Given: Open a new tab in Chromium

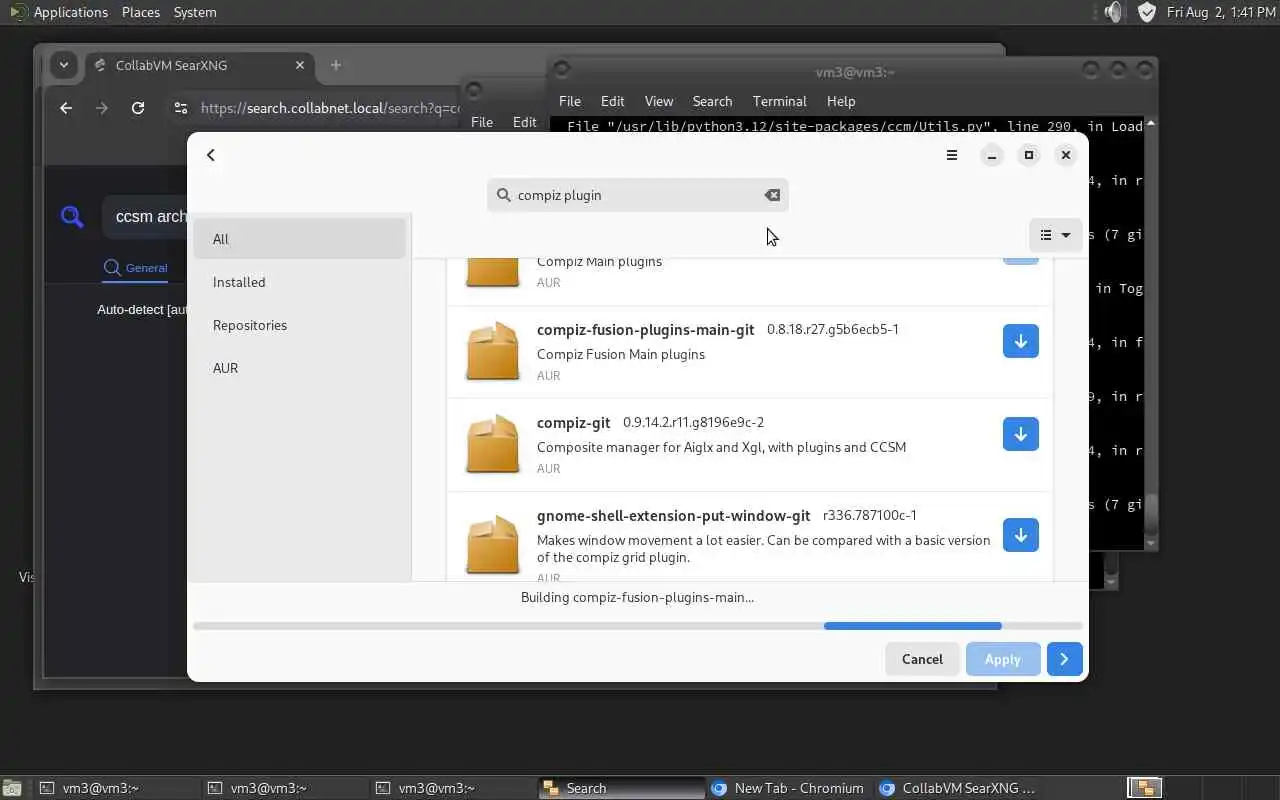Looking at the screenshot, I should 336,65.
